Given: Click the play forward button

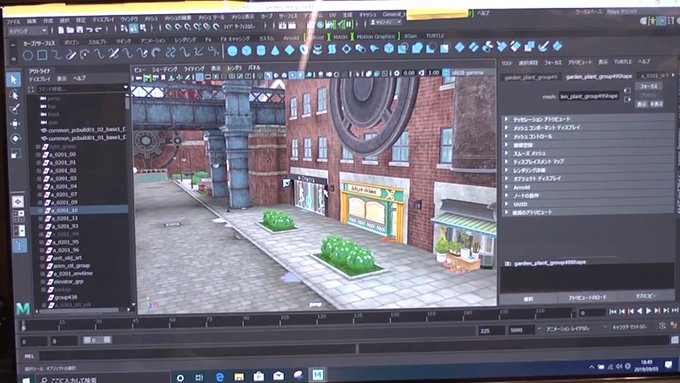Looking at the screenshot, I should 648,311.
